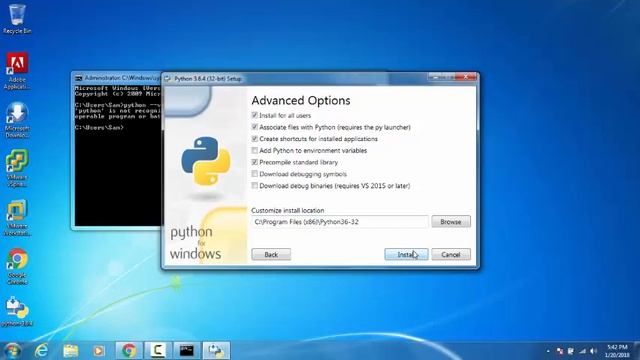Select the VMware vSphere desktop icon
Image resolution: width=640 pixels, height=360 pixels.
click(x=17, y=168)
